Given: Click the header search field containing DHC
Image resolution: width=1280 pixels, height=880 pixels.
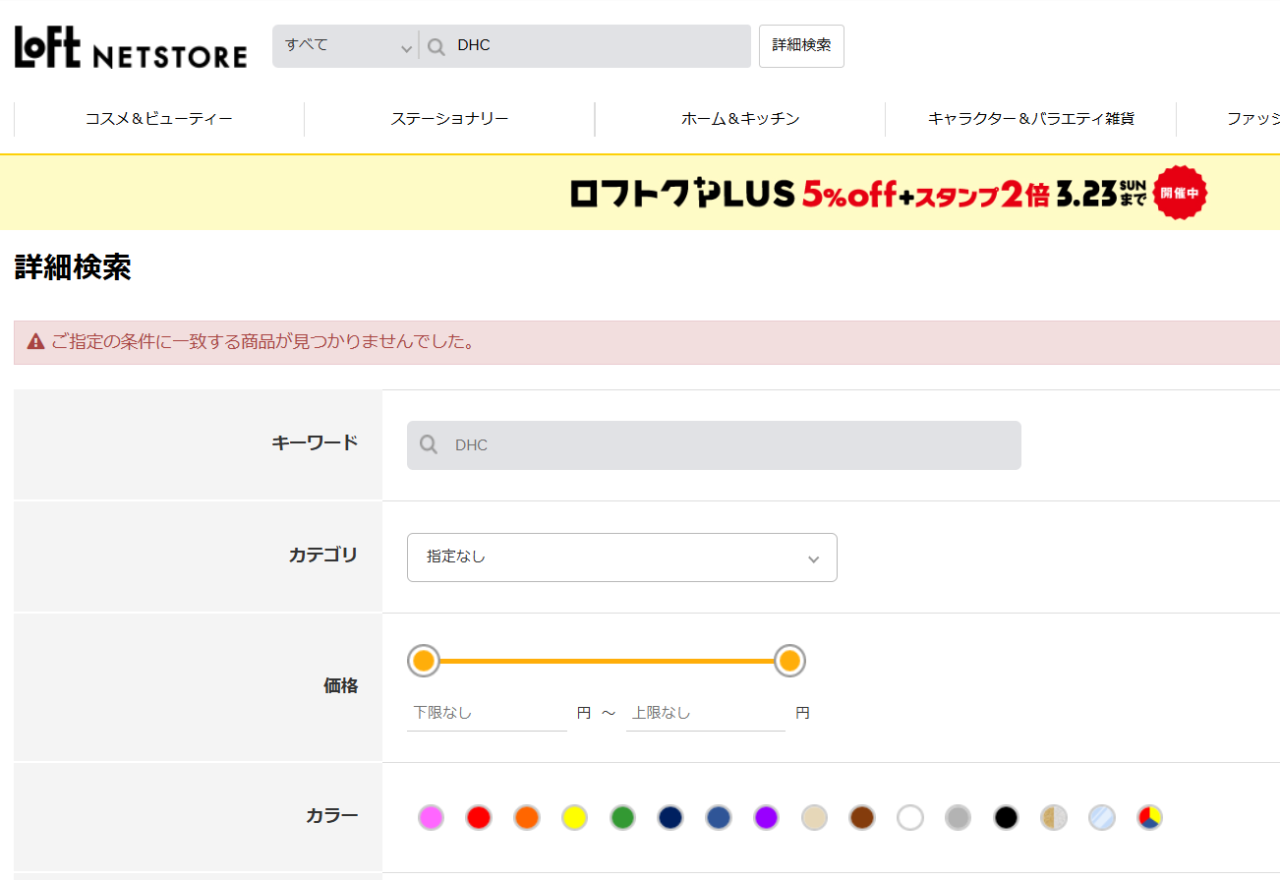Looking at the screenshot, I should click(x=585, y=46).
